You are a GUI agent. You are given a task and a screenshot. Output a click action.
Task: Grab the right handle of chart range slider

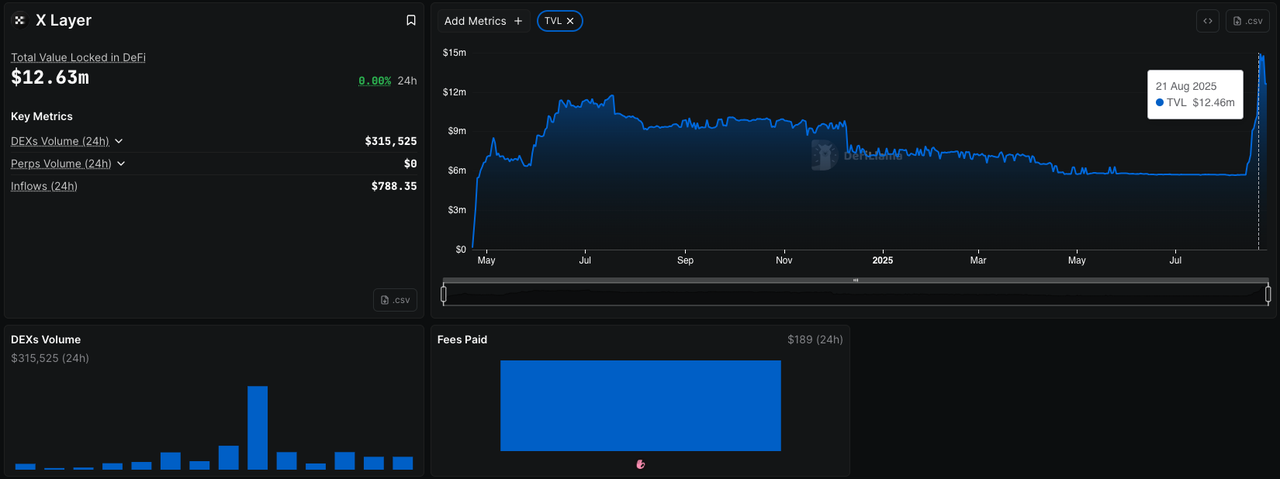click(1268, 294)
